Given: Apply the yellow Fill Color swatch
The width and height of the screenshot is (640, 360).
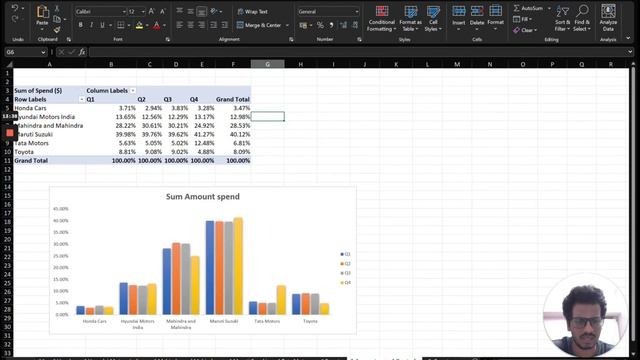Looking at the screenshot, I should (x=139, y=26).
